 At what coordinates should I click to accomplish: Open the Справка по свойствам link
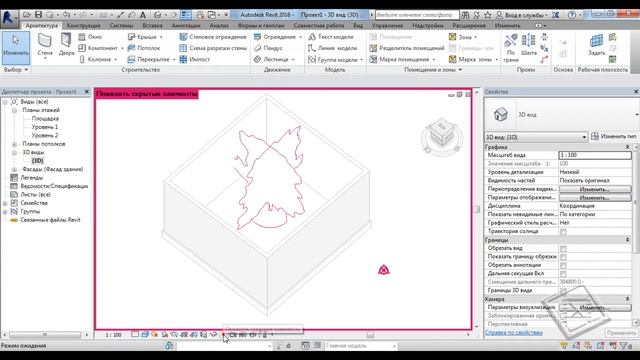tap(513, 333)
